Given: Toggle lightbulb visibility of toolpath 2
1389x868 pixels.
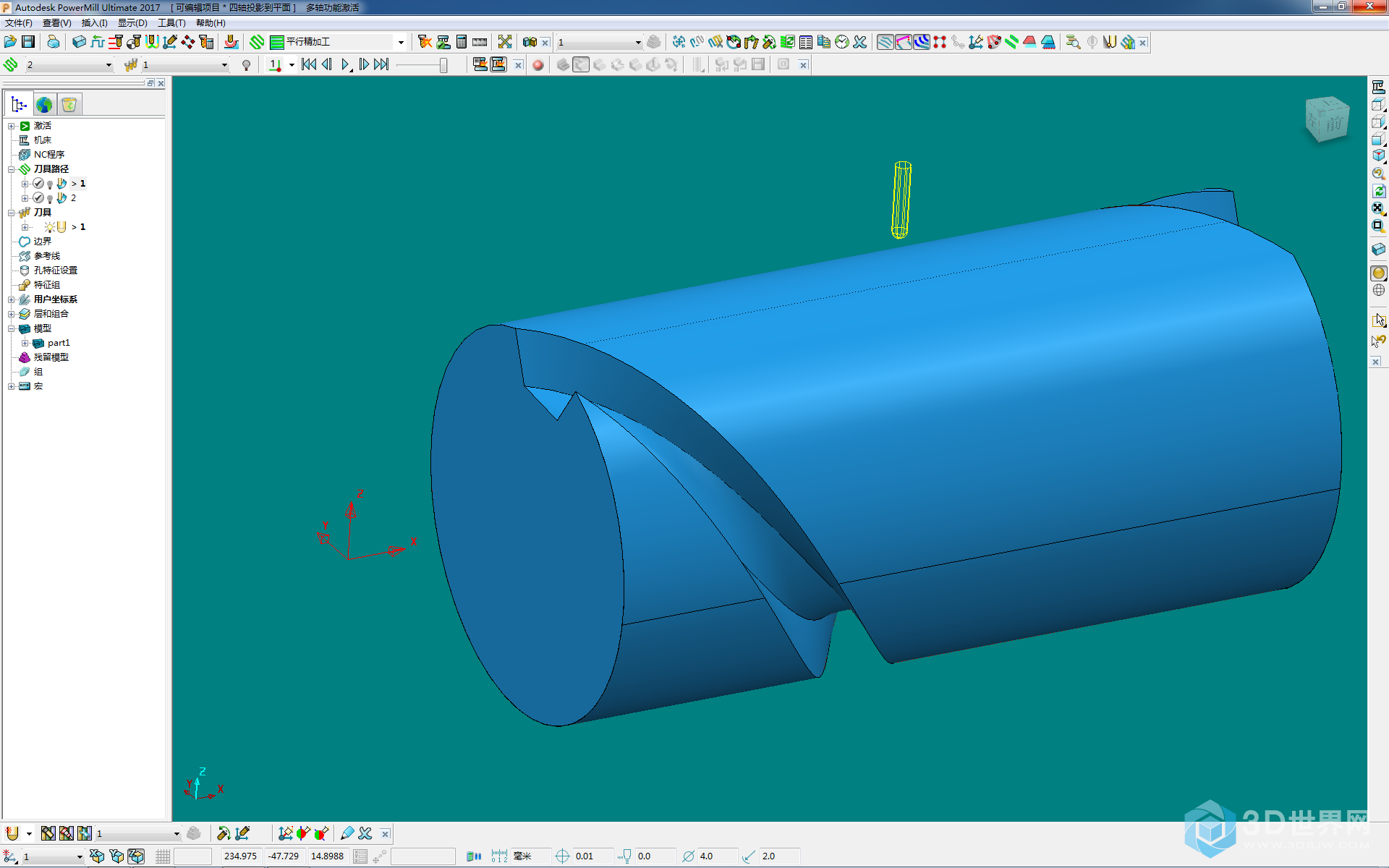Looking at the screenshot, I should click(50, 198).
